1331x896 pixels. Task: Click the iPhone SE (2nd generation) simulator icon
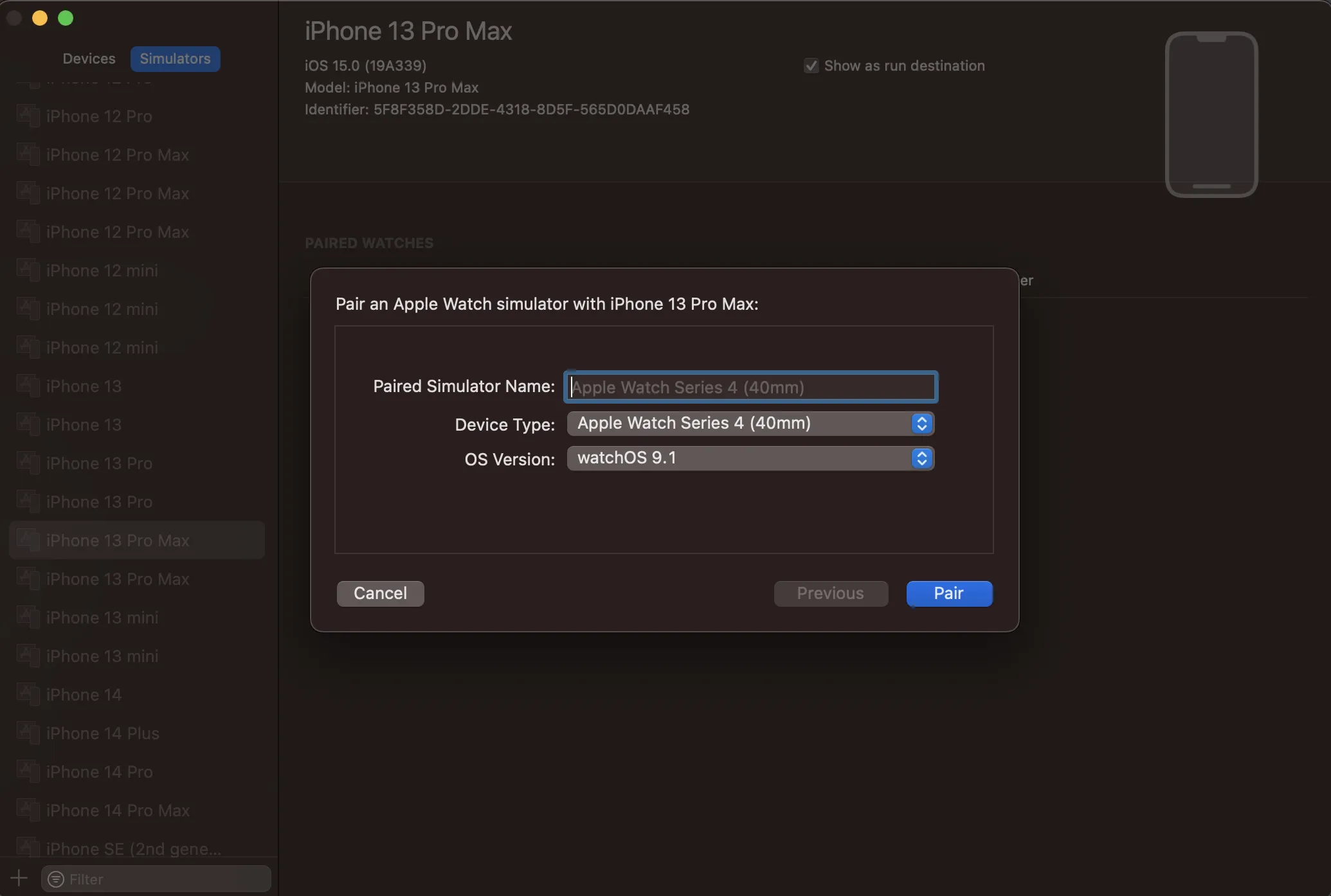coord(28,848)
